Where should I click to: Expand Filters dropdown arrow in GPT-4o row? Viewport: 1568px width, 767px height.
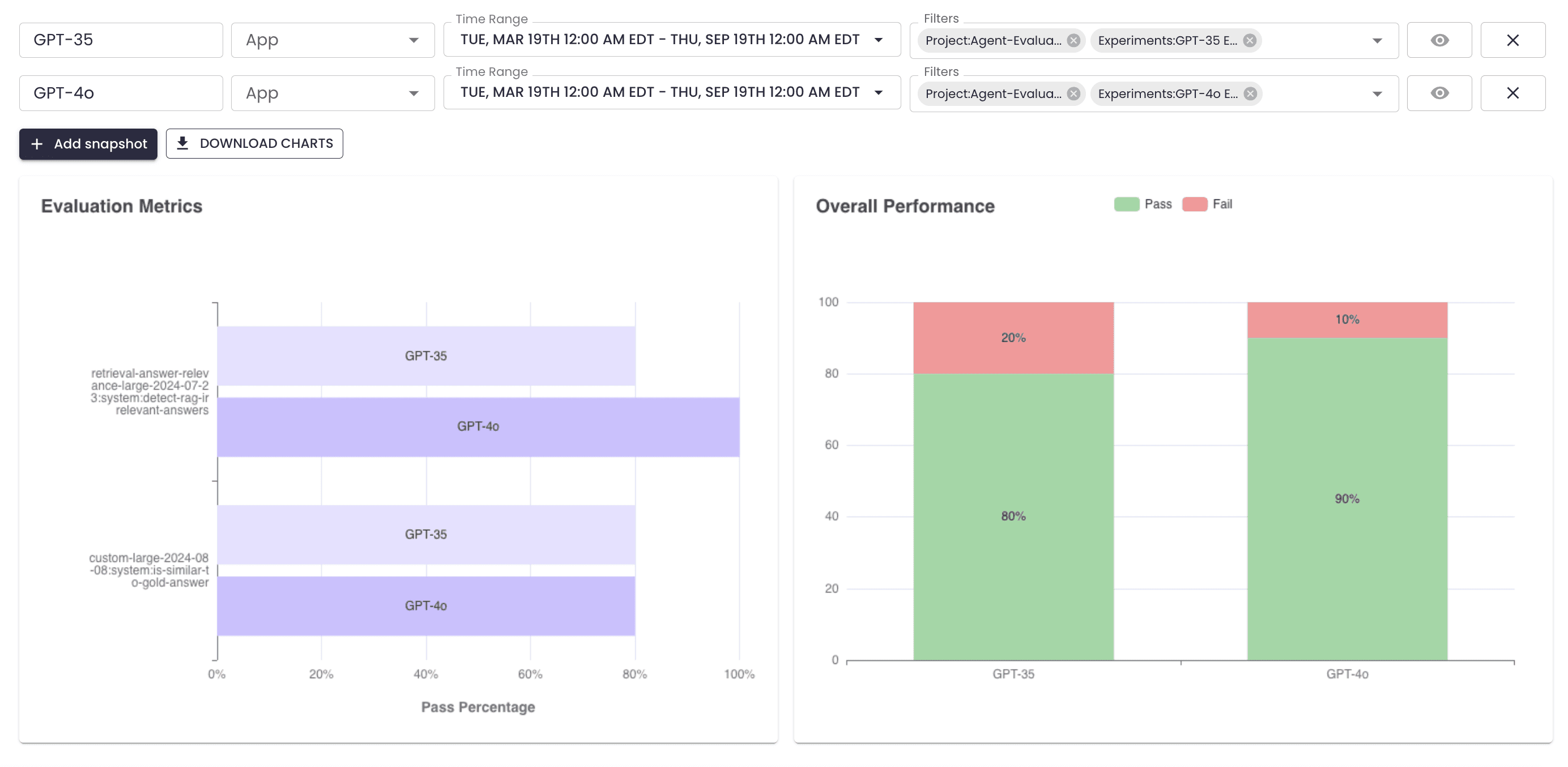click(x=1377, y=93)
